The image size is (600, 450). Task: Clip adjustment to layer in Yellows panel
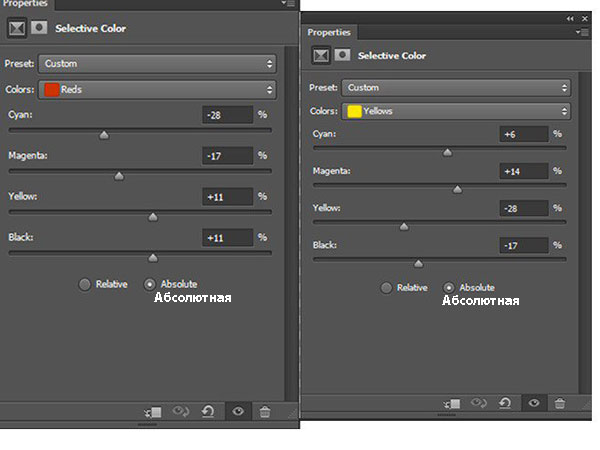point(452,403)
